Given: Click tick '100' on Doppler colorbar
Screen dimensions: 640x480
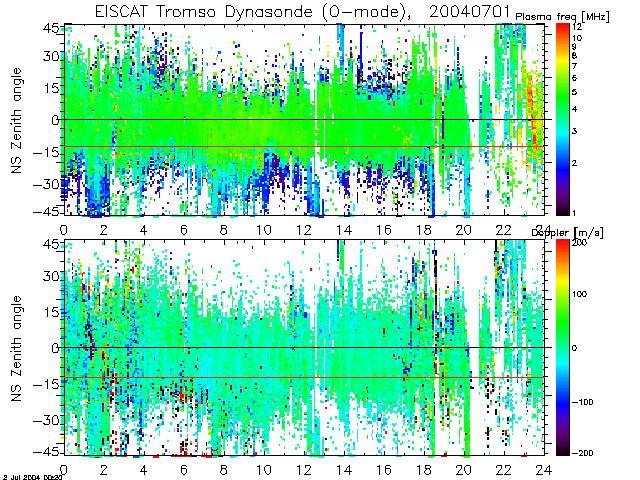Looking at the screenshot, I should pos(579,294).
